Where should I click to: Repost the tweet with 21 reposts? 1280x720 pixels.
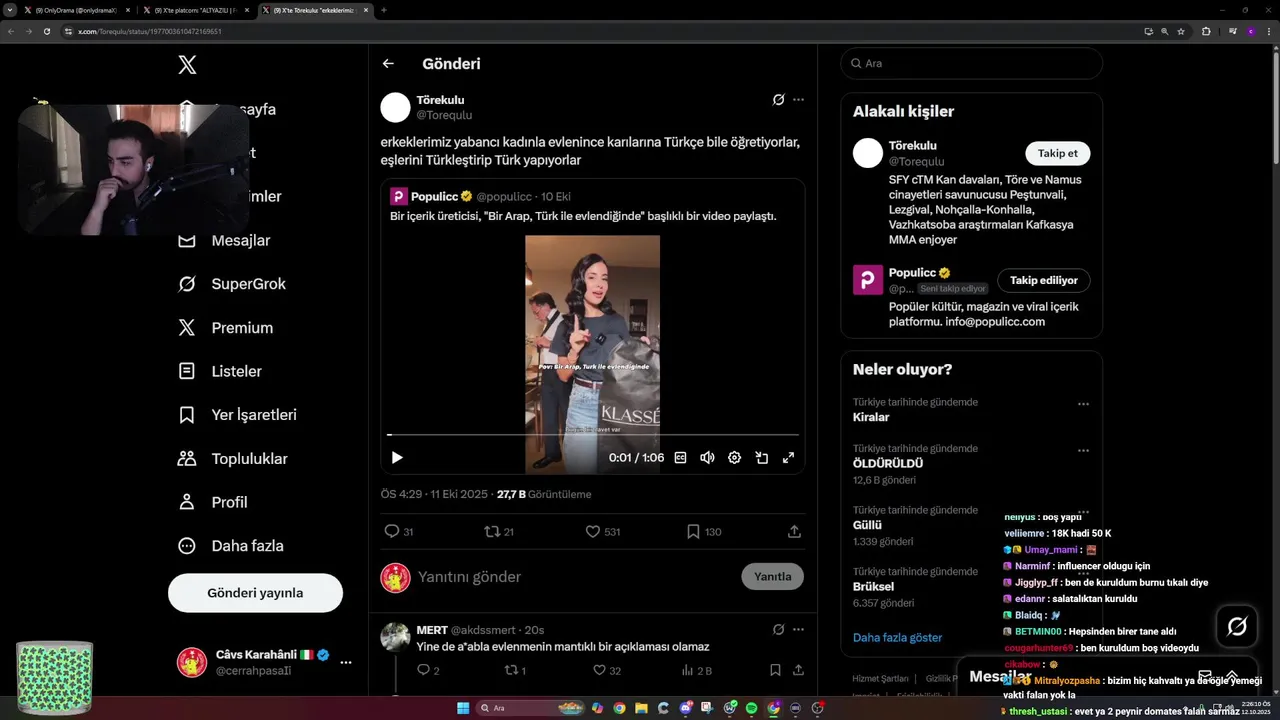pyautogui.click(x=492, y=531)
